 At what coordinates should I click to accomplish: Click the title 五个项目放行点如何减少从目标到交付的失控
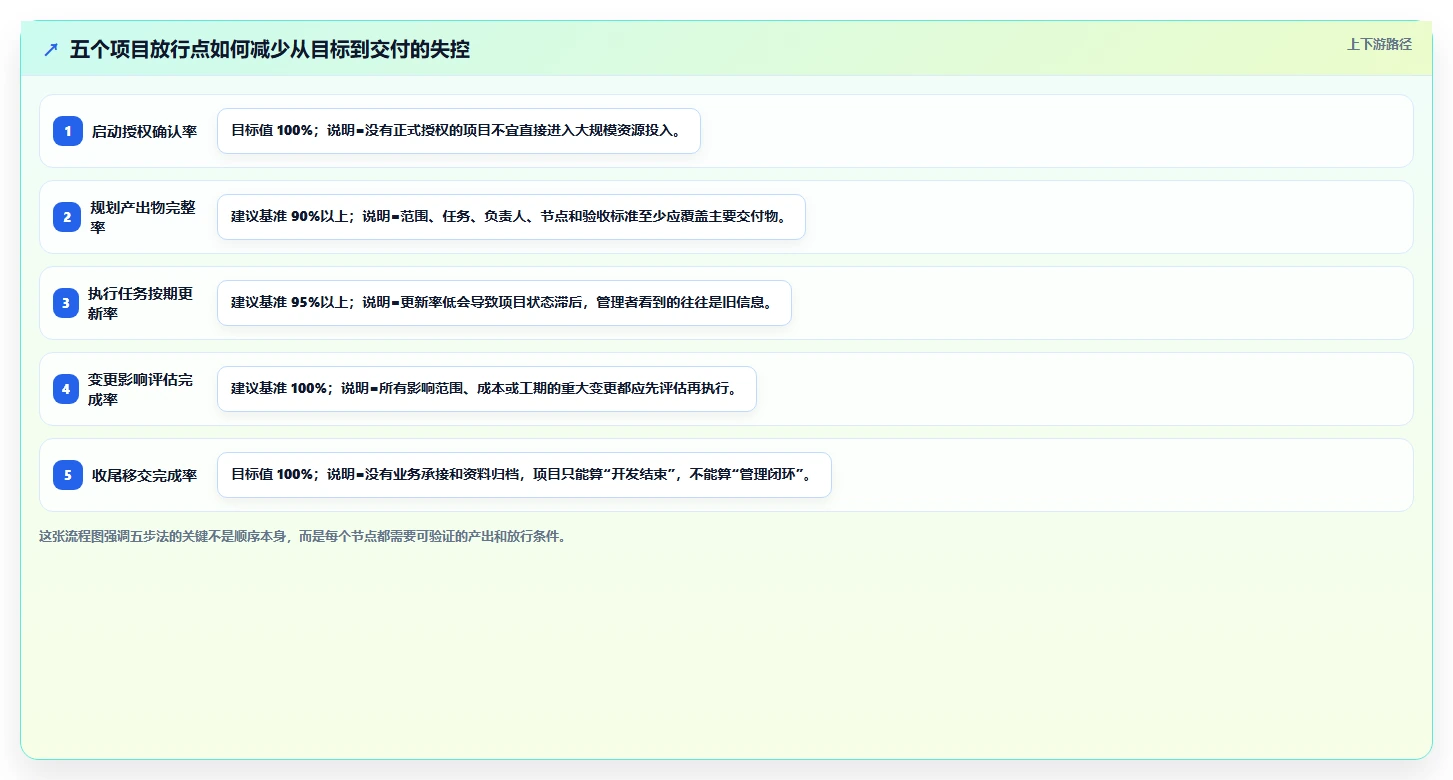tap(270, 50)
